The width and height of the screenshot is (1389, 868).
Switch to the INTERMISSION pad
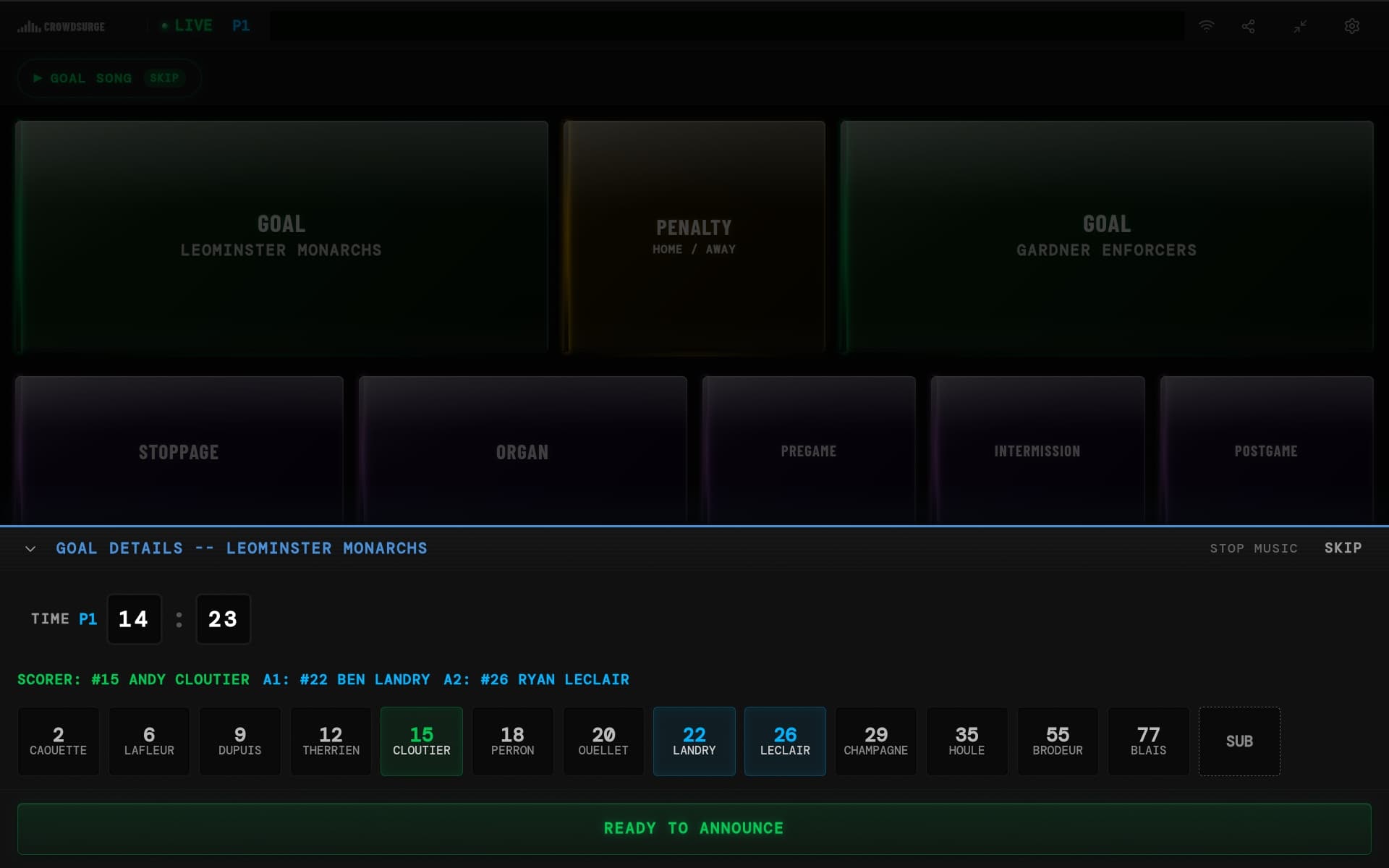pyautogui.click(x=1037, y=450)
